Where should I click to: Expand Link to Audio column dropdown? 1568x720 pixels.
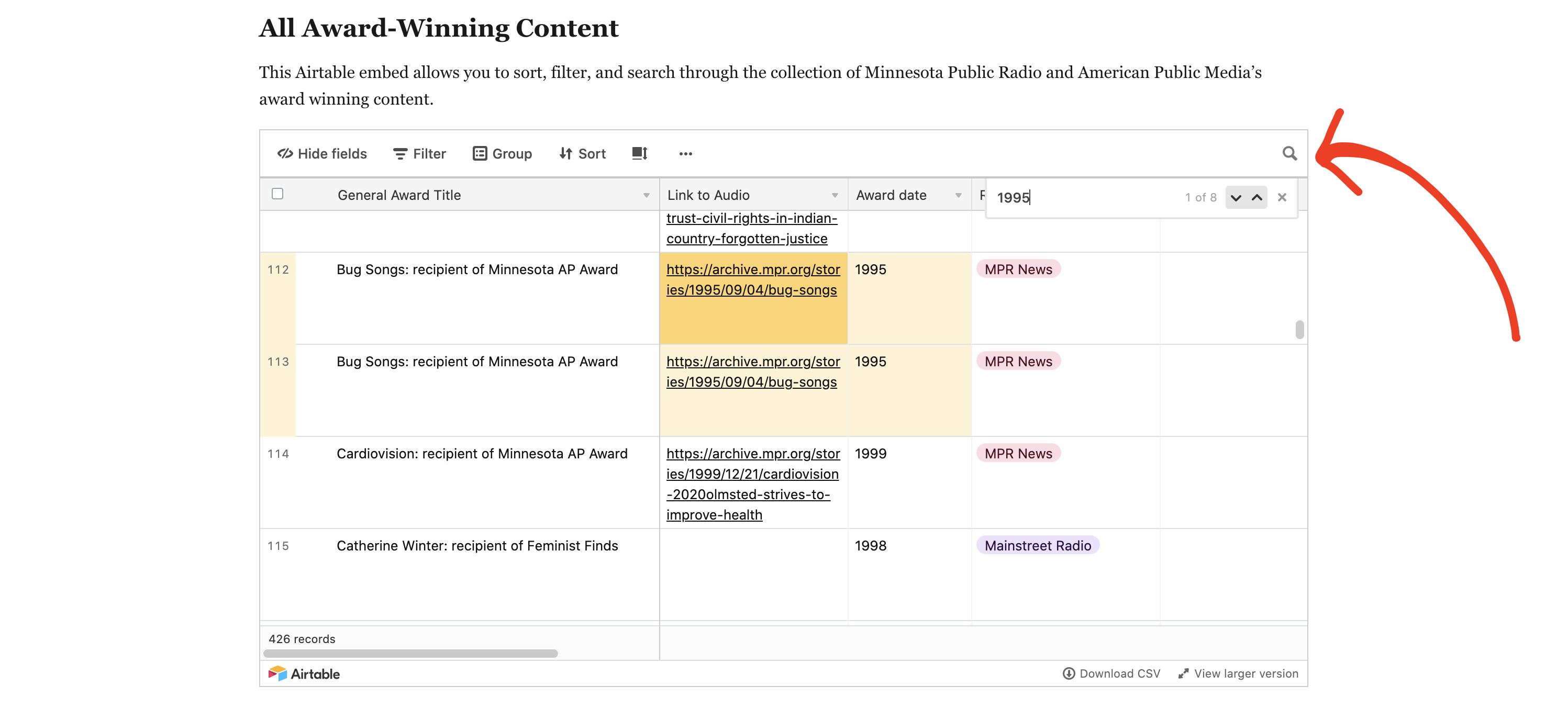tap(835, 195)
